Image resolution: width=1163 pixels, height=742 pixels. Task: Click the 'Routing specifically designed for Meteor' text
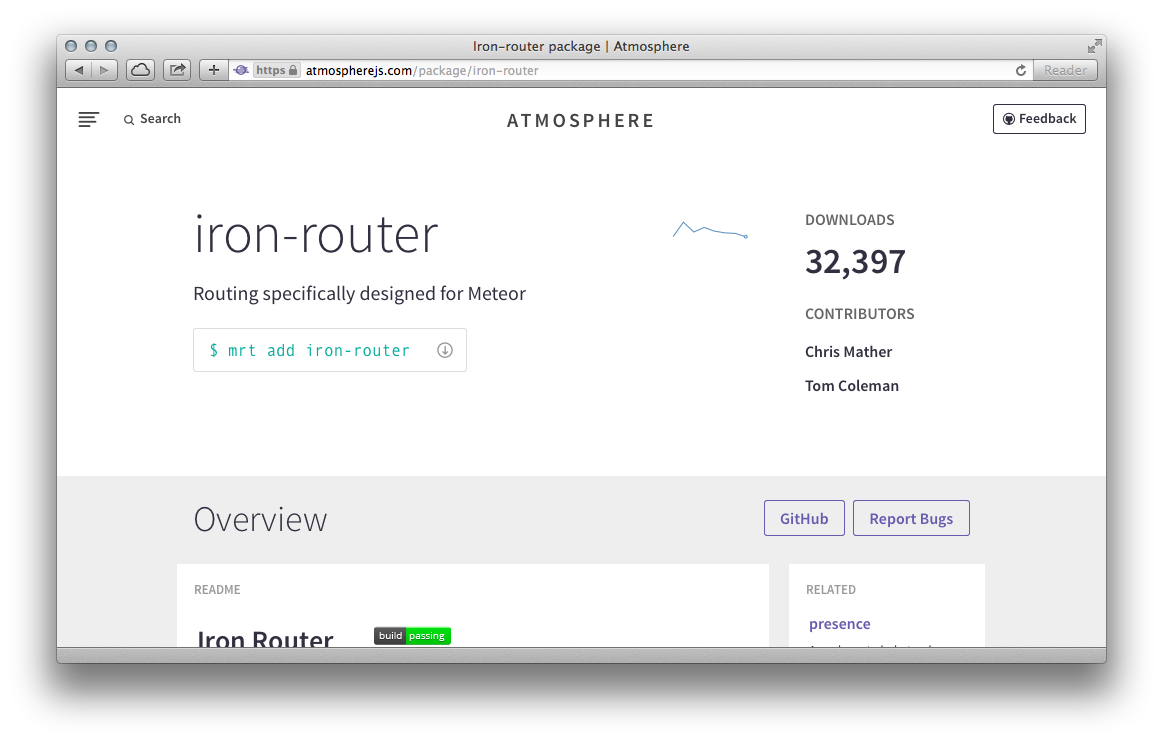pos(359,294)
